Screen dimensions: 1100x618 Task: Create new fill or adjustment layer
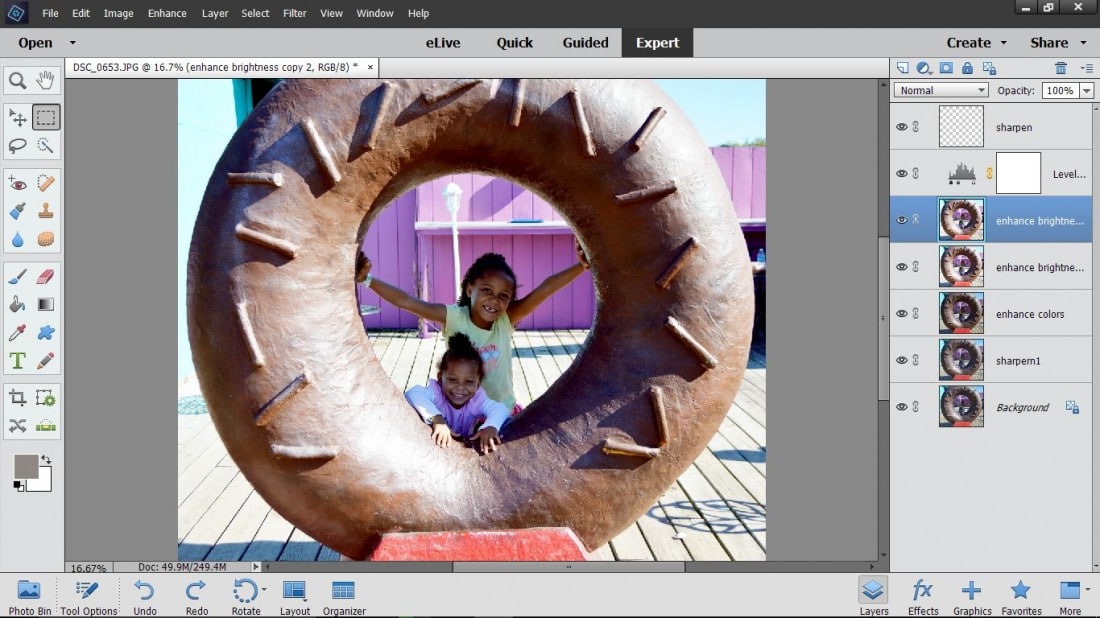[x=924, y=68]
